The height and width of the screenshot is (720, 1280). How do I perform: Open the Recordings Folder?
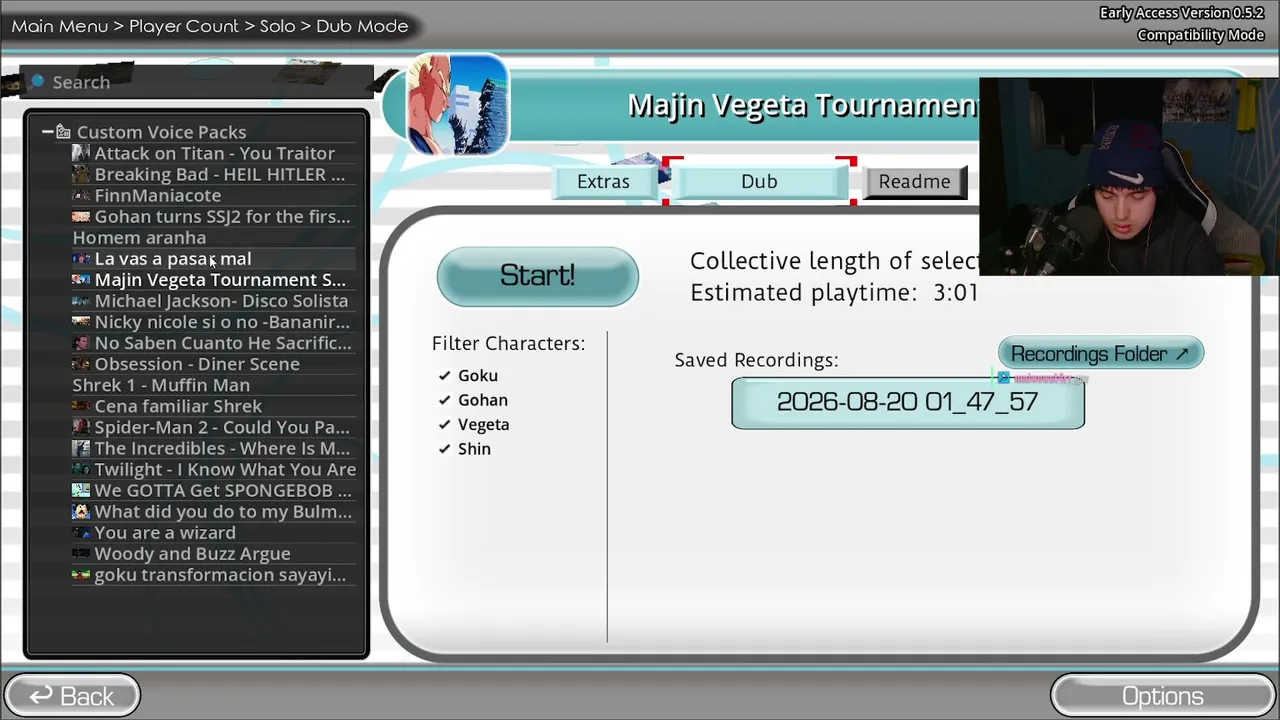1100,353
